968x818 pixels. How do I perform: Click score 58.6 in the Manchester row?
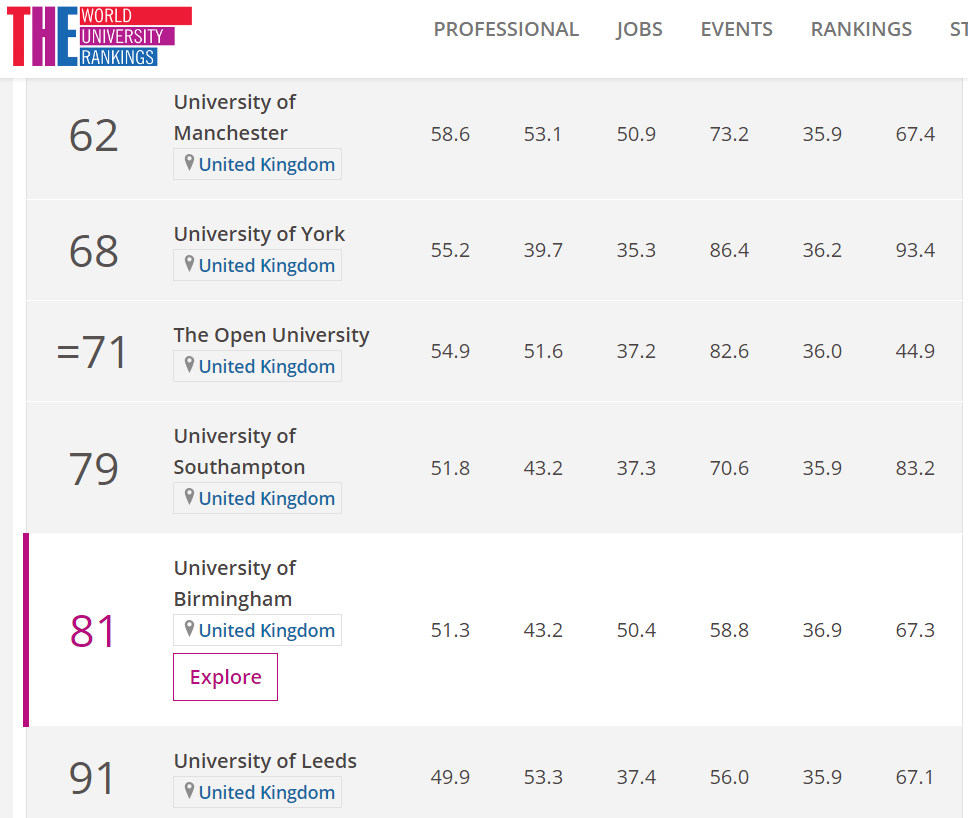click(x=450, y=134)
